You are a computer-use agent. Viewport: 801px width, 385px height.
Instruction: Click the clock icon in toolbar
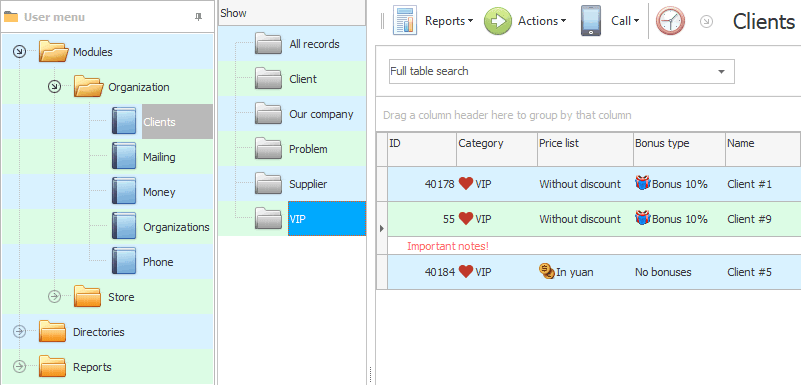[x=670, y=21]
